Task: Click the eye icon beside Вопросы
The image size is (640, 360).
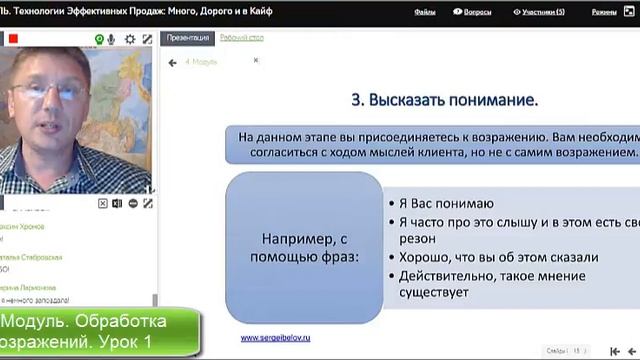Action: point(458,12)
